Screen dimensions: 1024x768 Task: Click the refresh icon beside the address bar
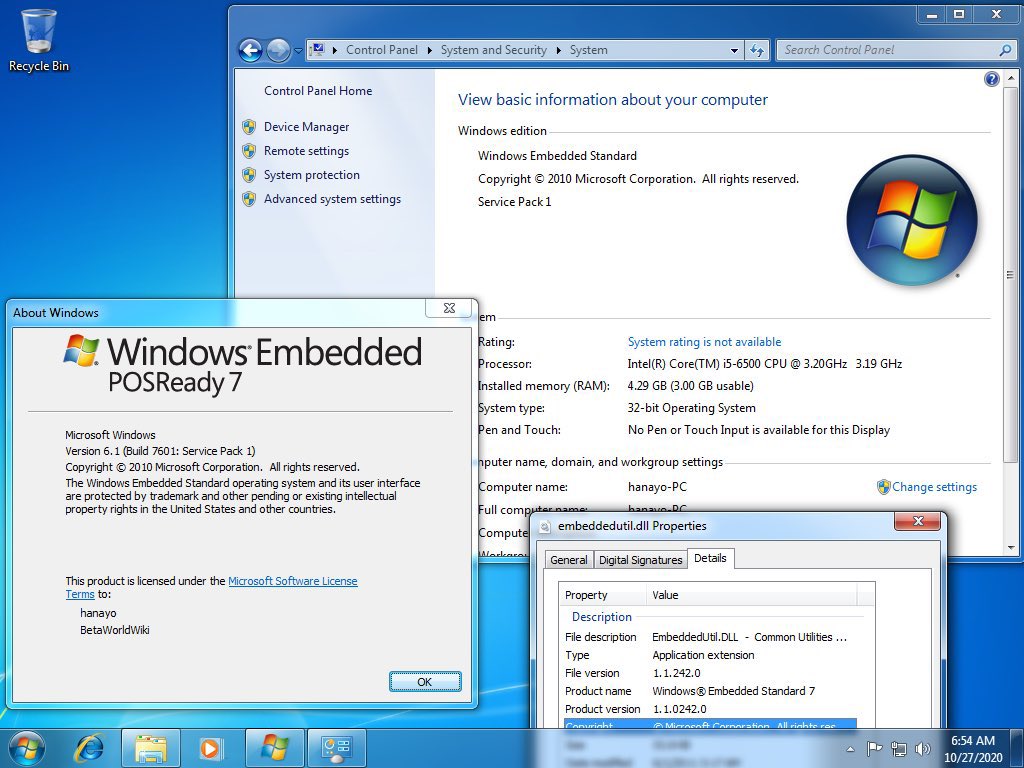(x=757, y=49)
